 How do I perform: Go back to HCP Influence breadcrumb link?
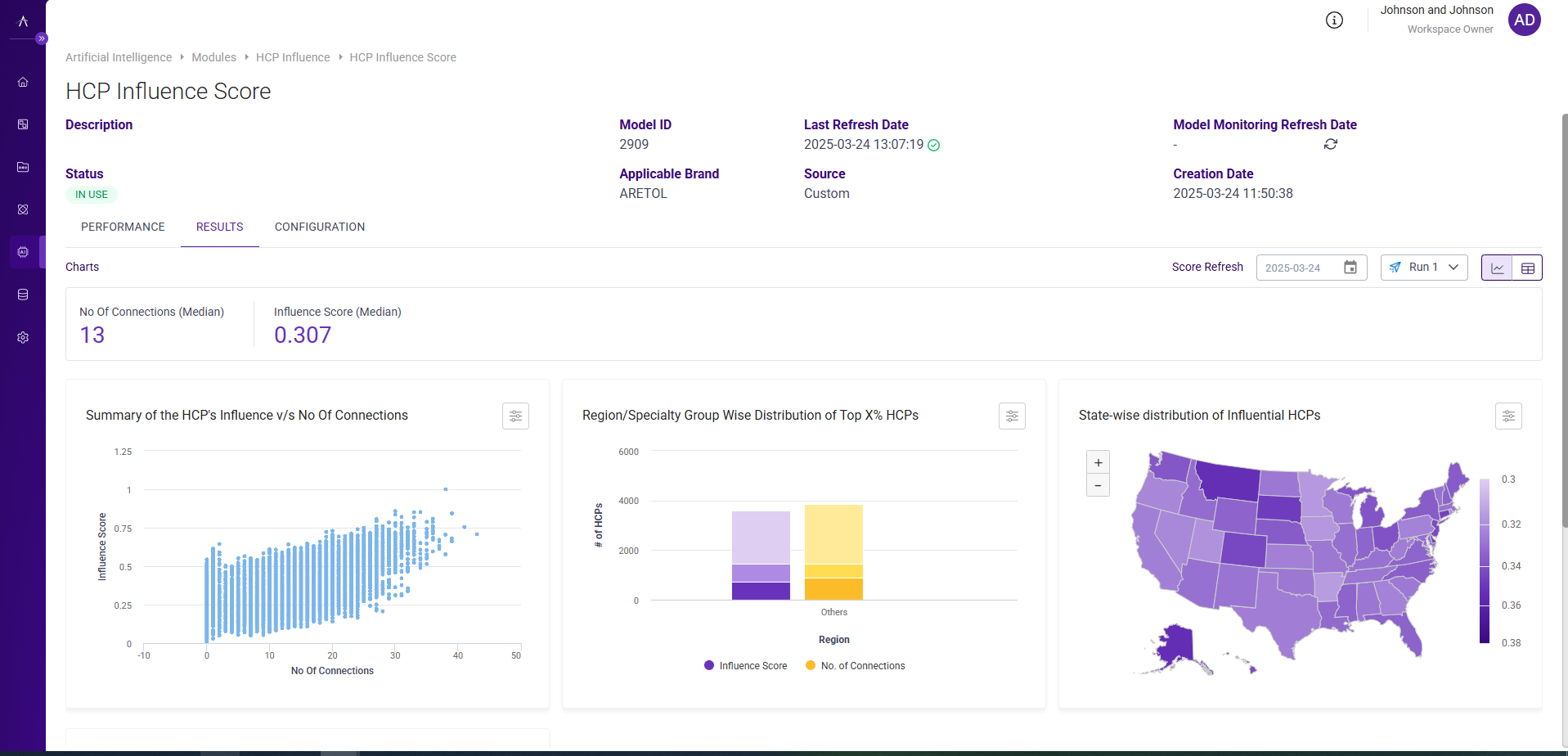[292, 57]
